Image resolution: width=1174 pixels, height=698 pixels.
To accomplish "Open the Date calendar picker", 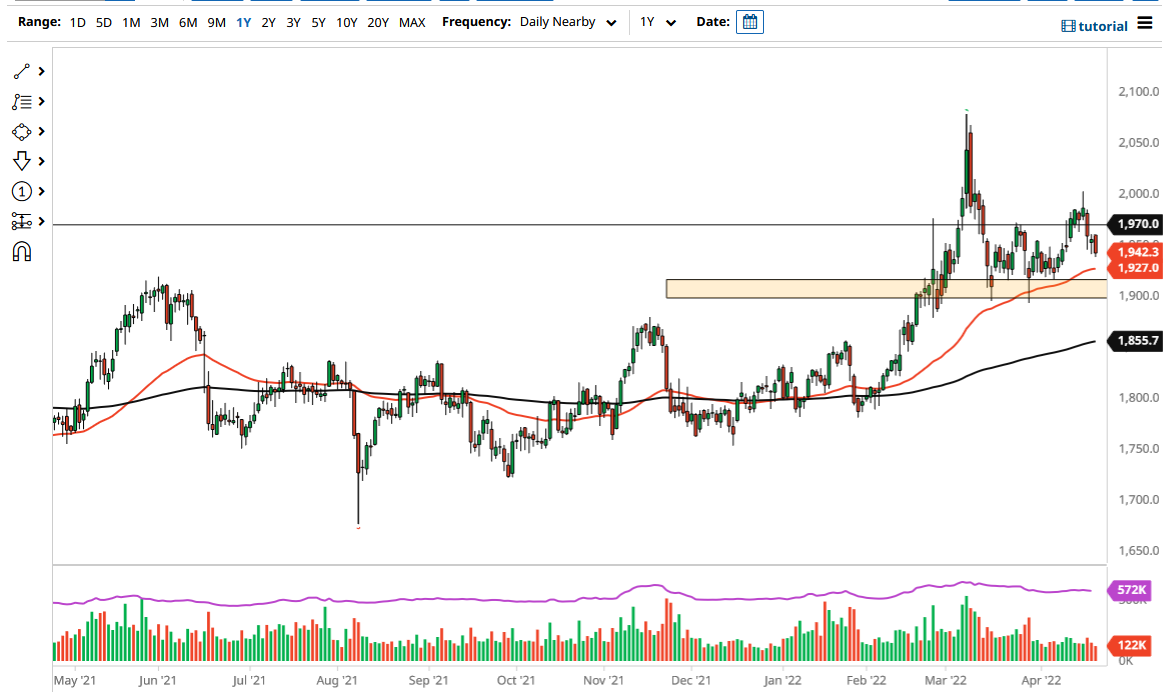I will pos(750,21).
